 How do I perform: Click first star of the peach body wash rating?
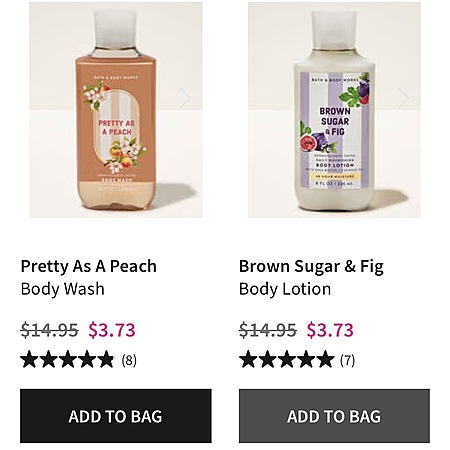pos(29,359)
